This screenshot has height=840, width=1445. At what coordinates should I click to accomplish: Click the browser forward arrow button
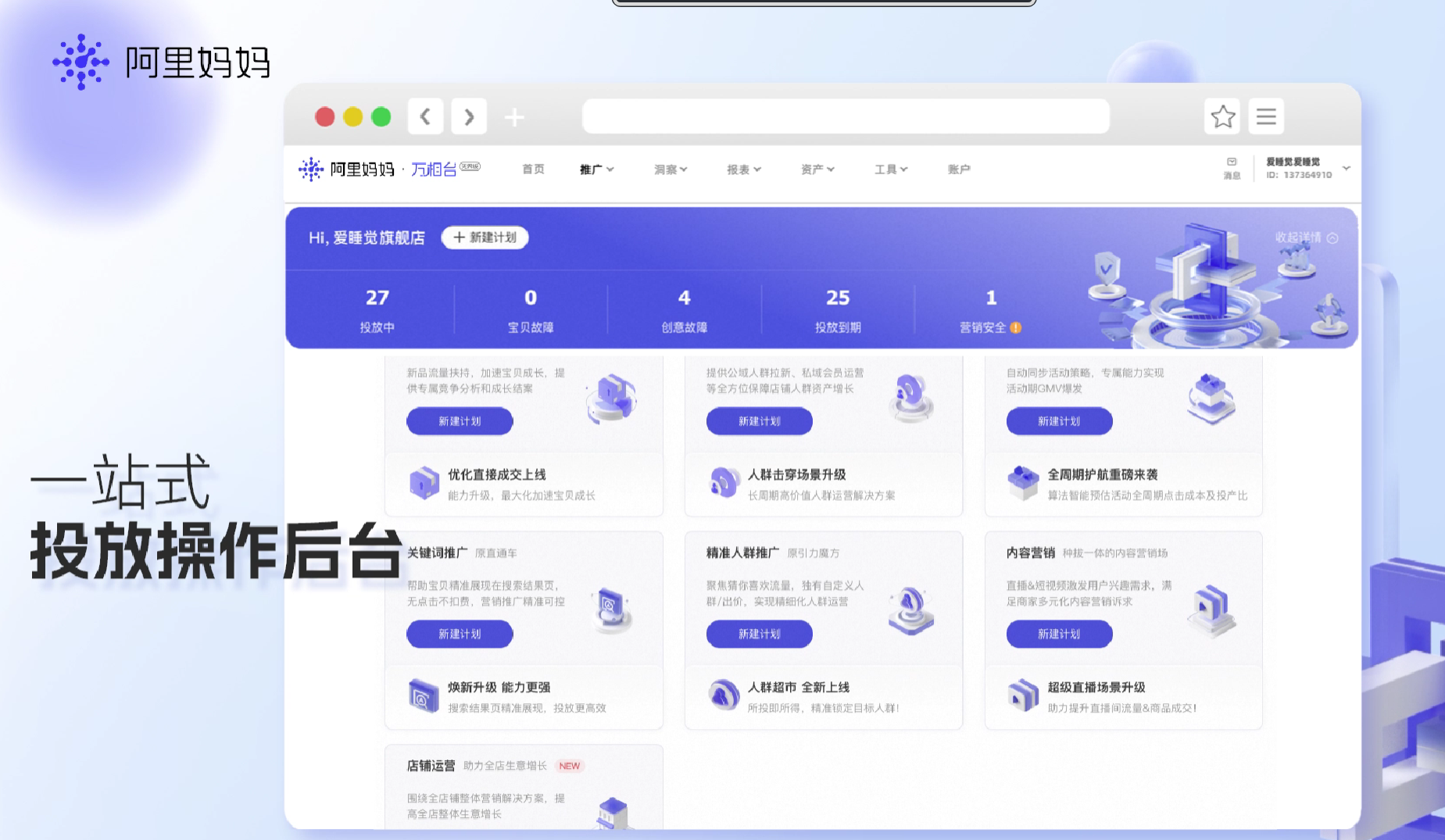[x=469, y=116]
